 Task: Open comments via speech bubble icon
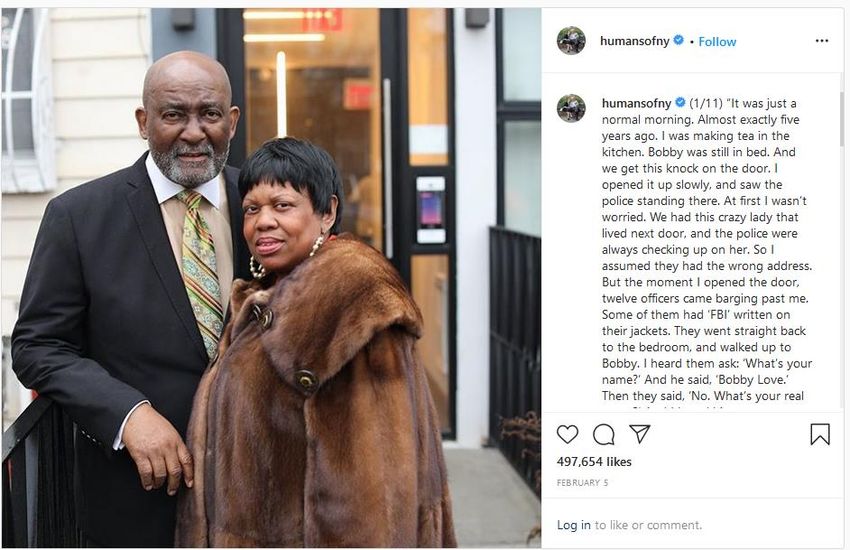click(603, 434)
